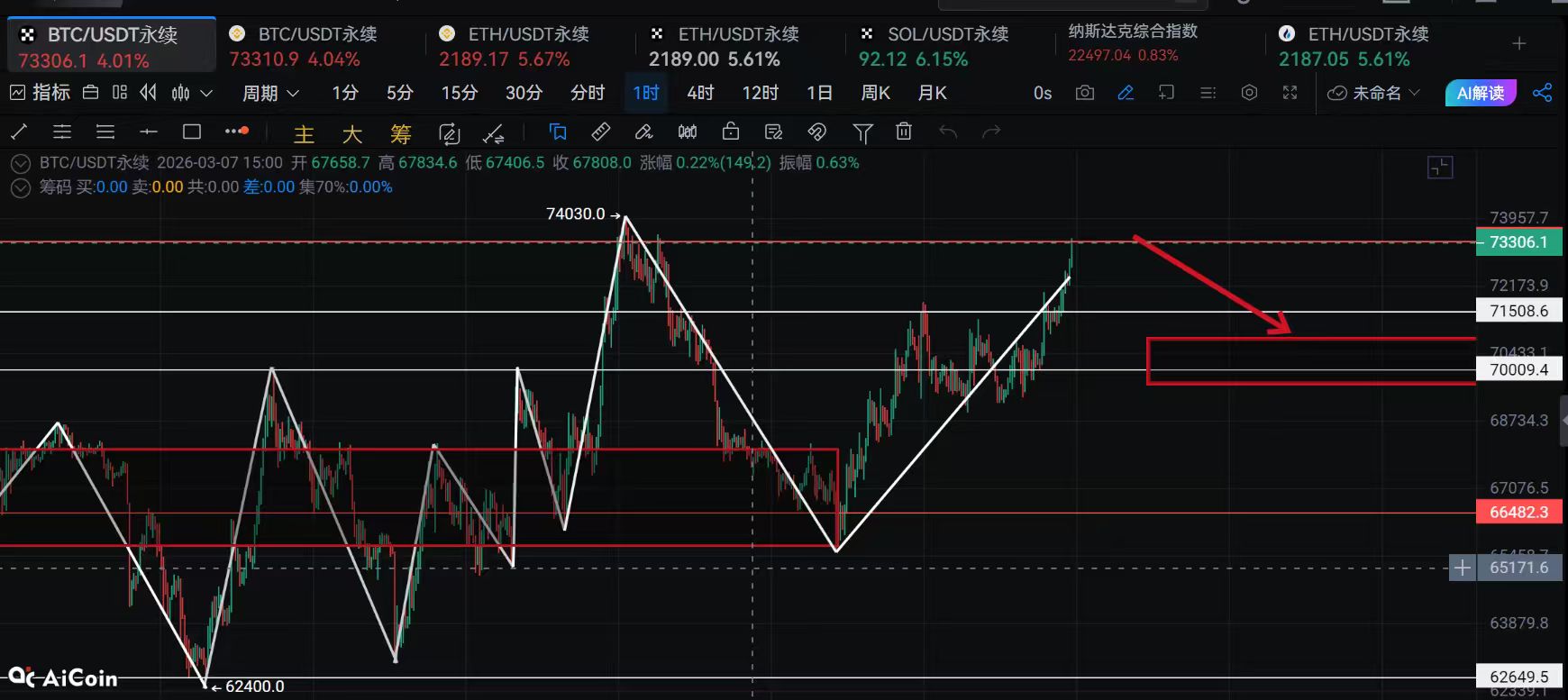This screenshot has height=700, width=1568.
Task: Expand the 未命名 layout dropdown
Action: (1375, 93)
